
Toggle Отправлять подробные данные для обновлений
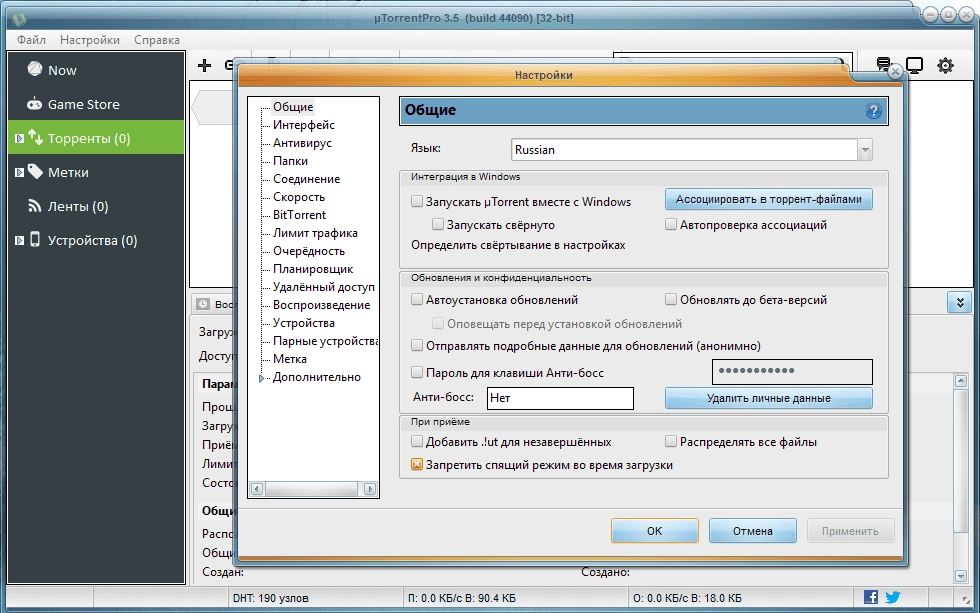[417, 345]
